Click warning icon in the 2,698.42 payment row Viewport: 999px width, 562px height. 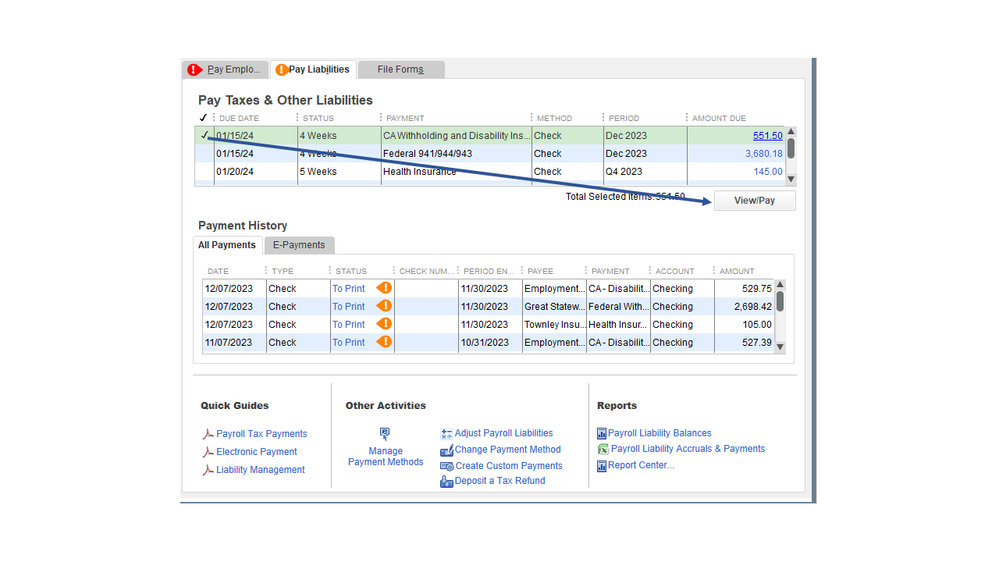click(x=384, y=306)
